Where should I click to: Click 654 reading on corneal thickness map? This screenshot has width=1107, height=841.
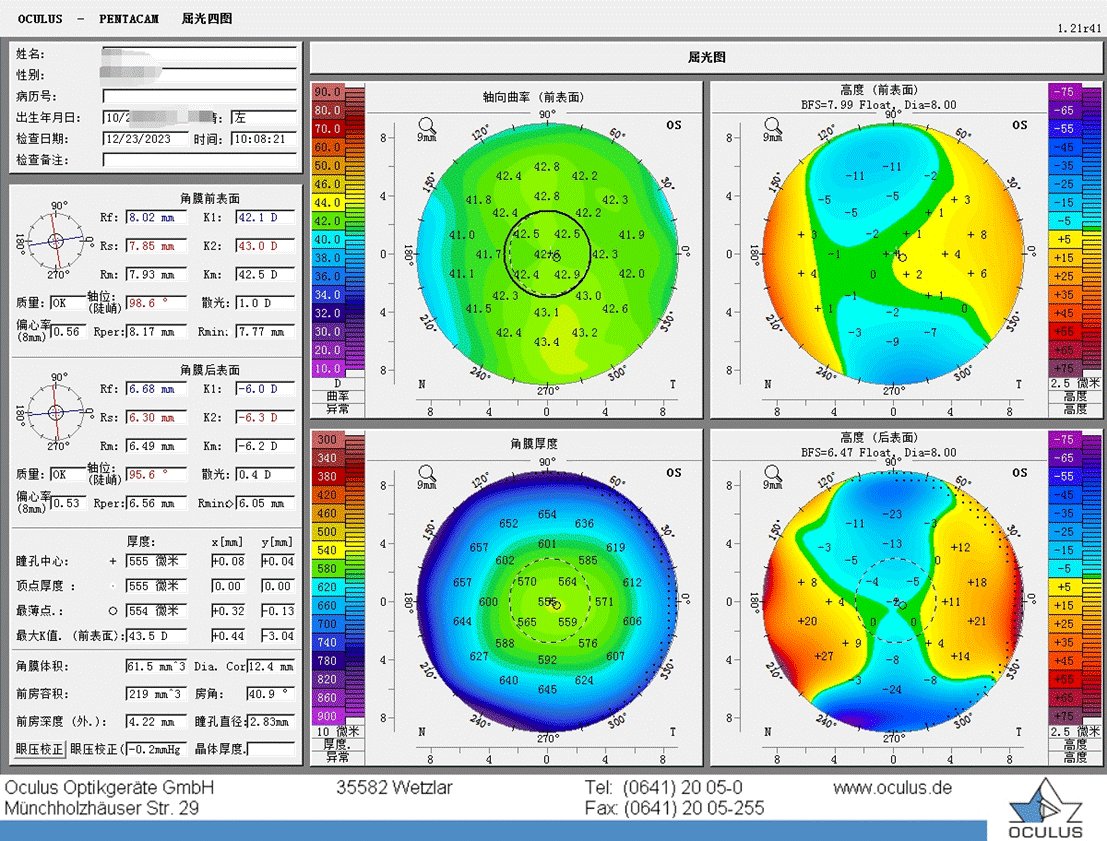pyautogui.click(x=547, y=515)
